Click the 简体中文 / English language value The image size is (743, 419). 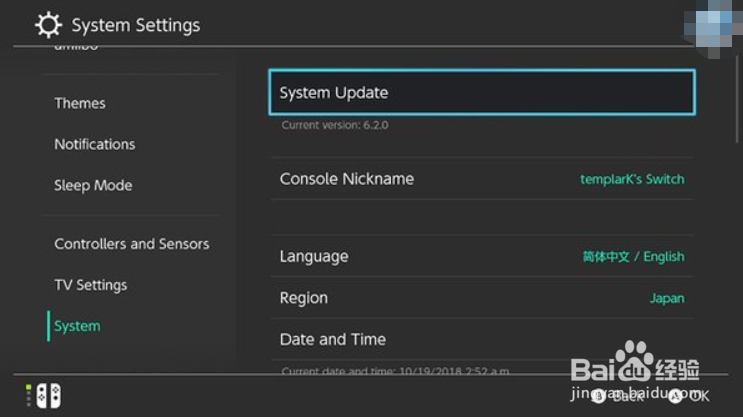633,257
